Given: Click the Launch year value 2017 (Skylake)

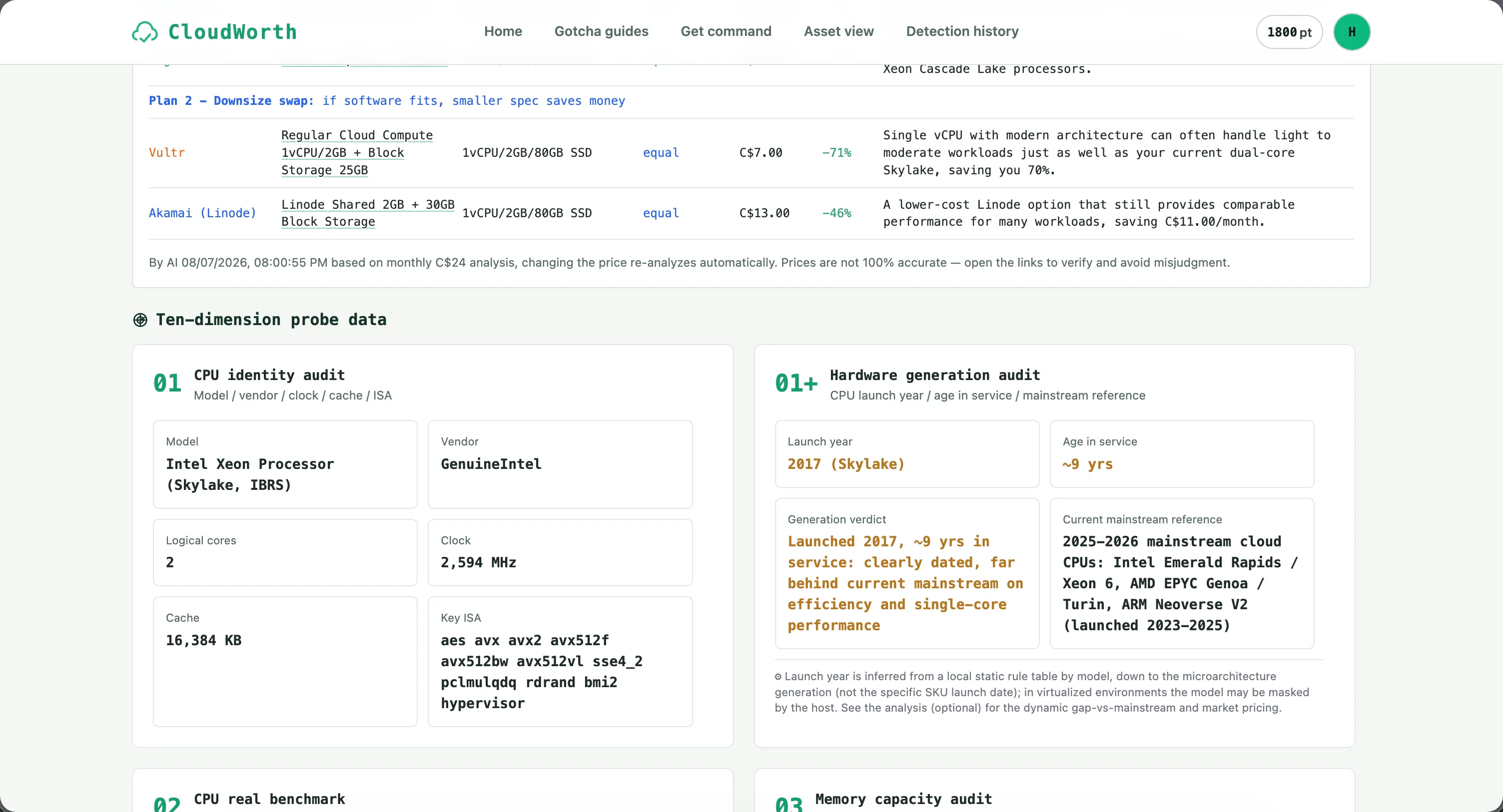Looking at the screenshot, I should tap(846, 464).
